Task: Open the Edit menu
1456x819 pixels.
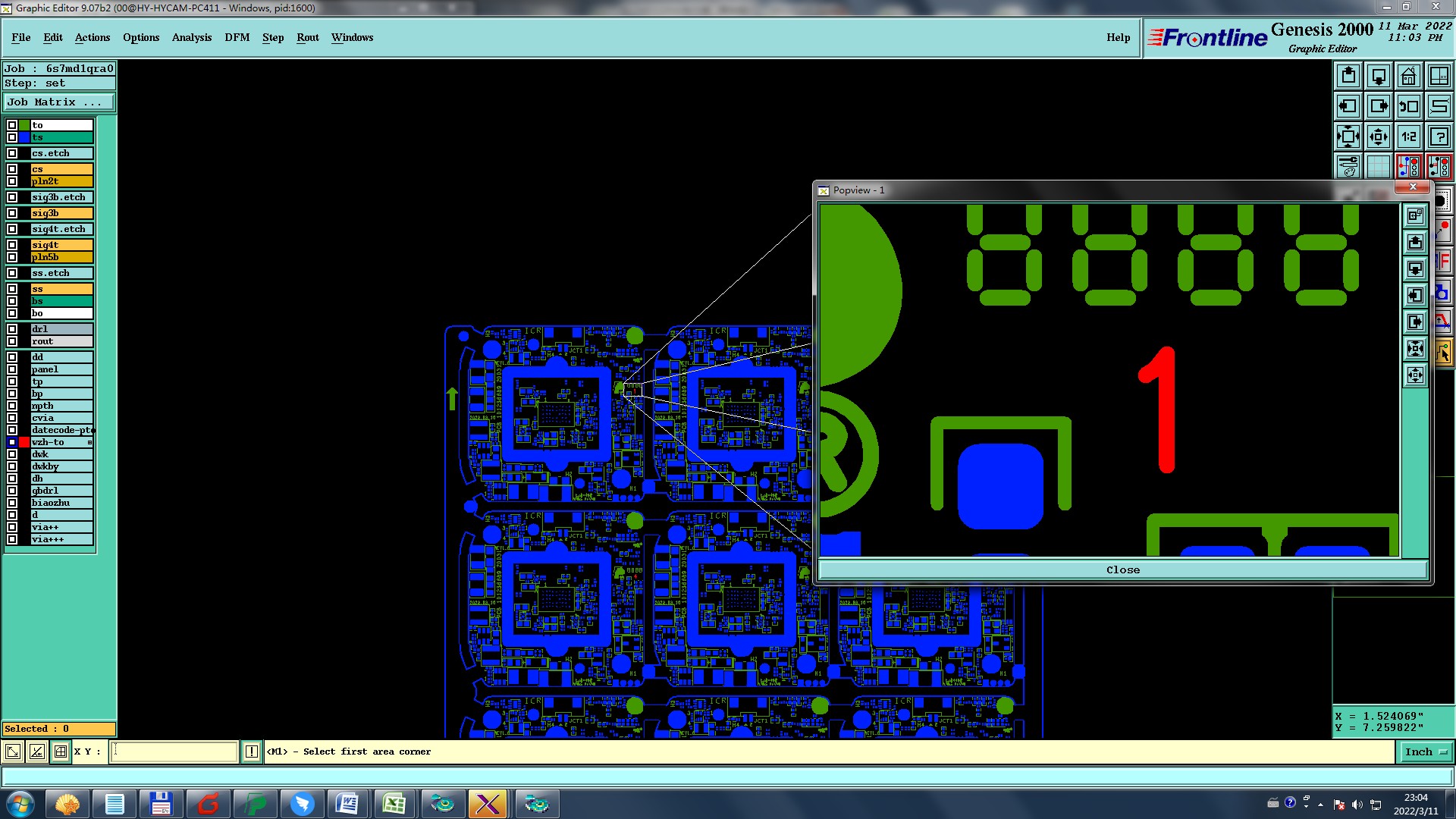Action: click(x=53, y=37)
